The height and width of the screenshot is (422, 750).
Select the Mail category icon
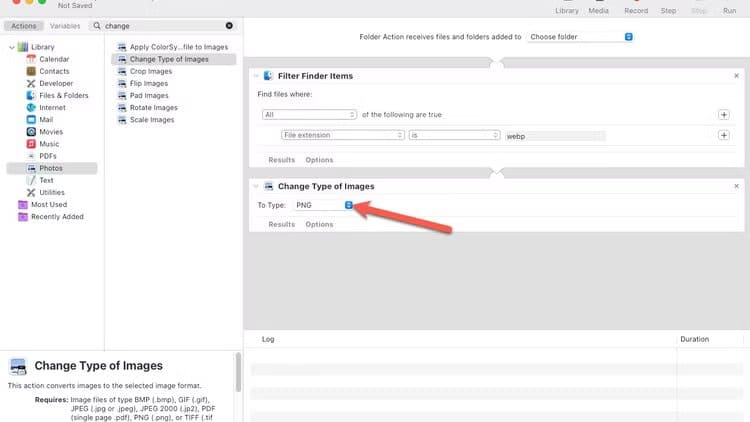pyautogui.click(x=31, y=120)
